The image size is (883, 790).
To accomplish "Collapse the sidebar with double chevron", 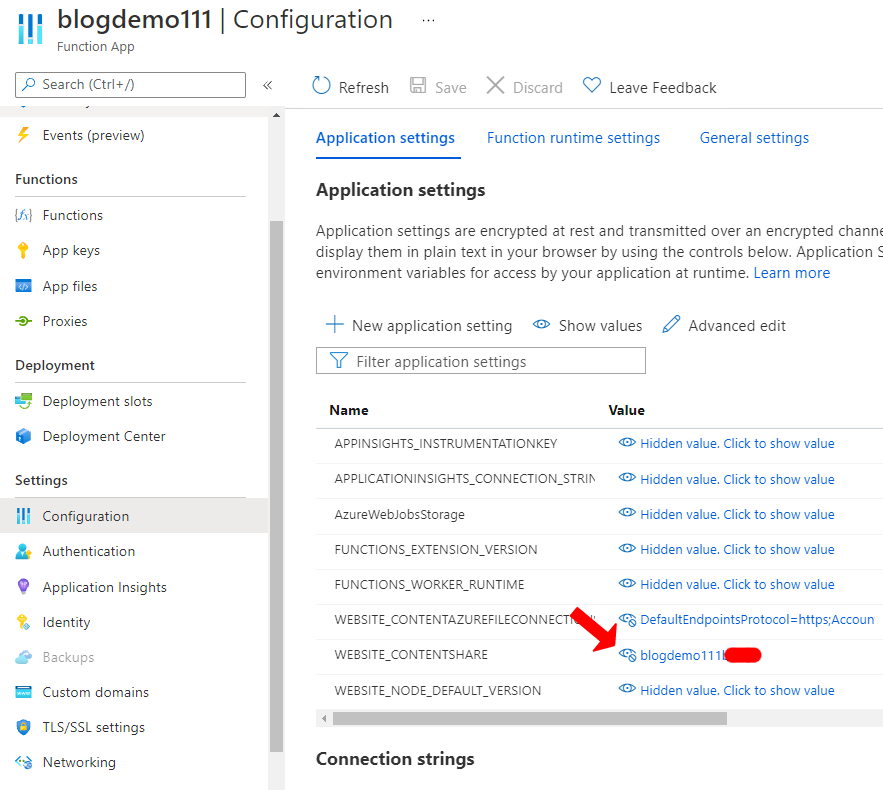I will tap(267, 85).
